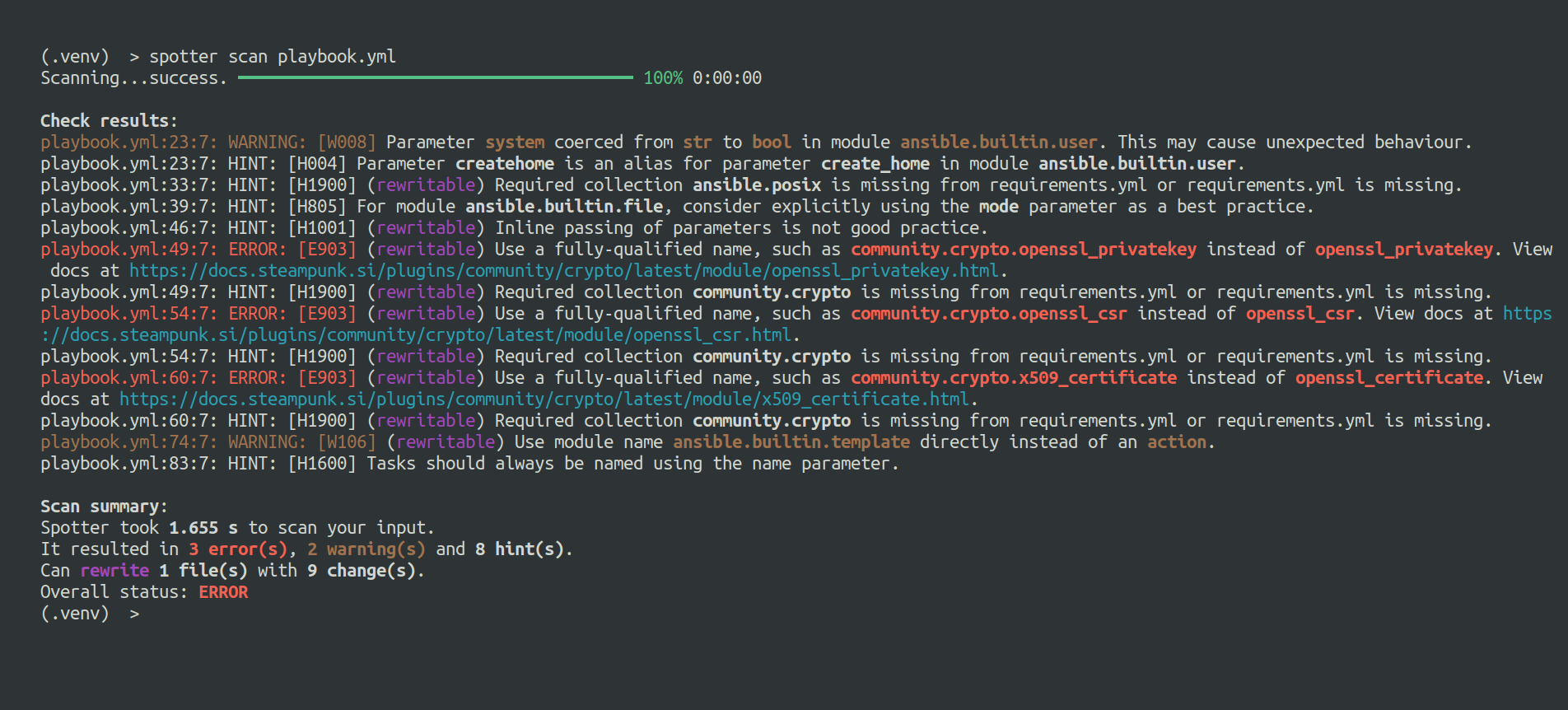Screen dimensions: 1568x710
Task: Select the [H1600] hint code
Action: pos(322,464)
